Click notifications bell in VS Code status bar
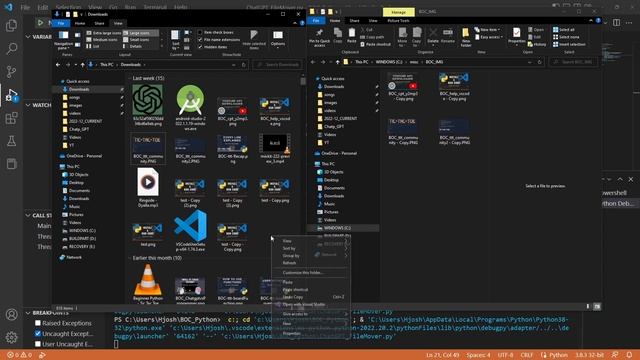The width and height of the screenshot is (640, 360). click(629, 355)
